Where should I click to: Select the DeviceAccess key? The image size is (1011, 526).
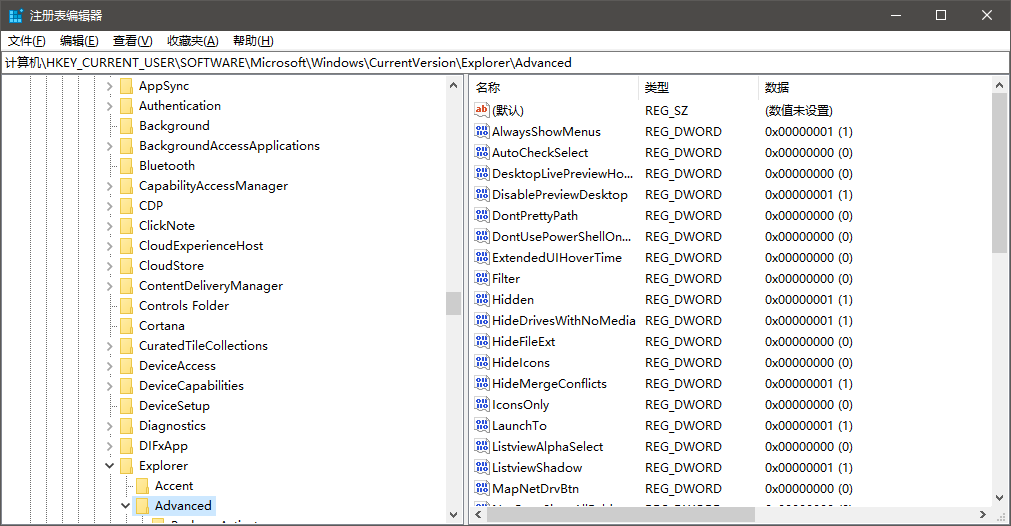tap(177, 365)
